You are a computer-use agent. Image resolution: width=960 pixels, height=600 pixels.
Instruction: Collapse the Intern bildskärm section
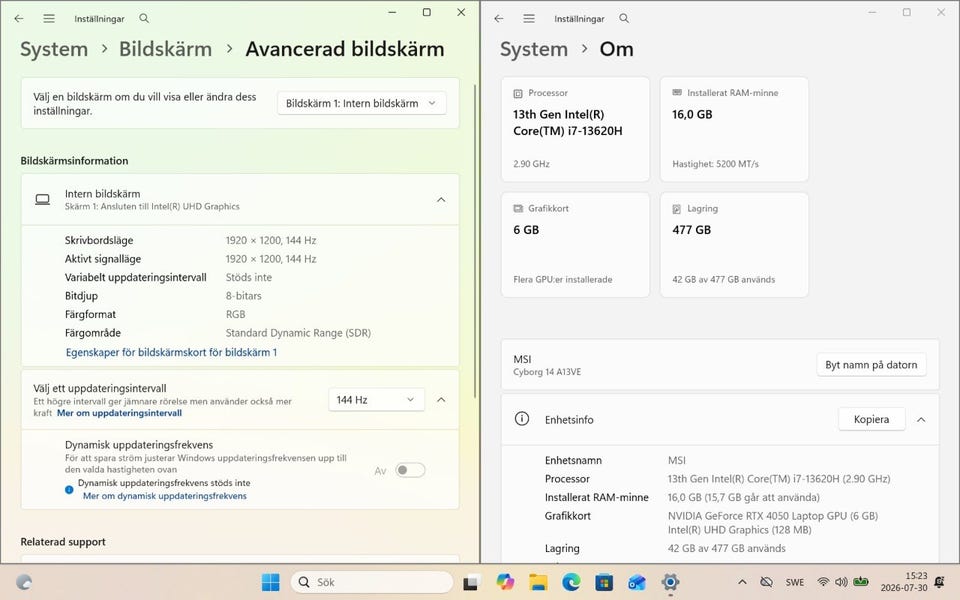tap(441, 200)
